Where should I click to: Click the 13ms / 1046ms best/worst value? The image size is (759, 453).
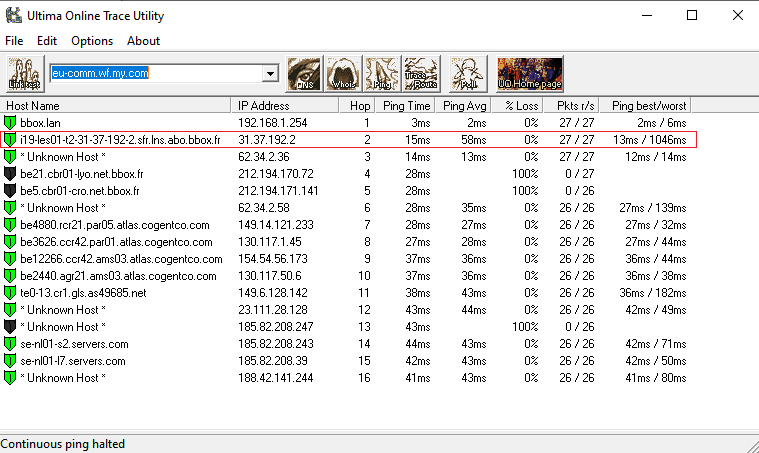[650, 140]
